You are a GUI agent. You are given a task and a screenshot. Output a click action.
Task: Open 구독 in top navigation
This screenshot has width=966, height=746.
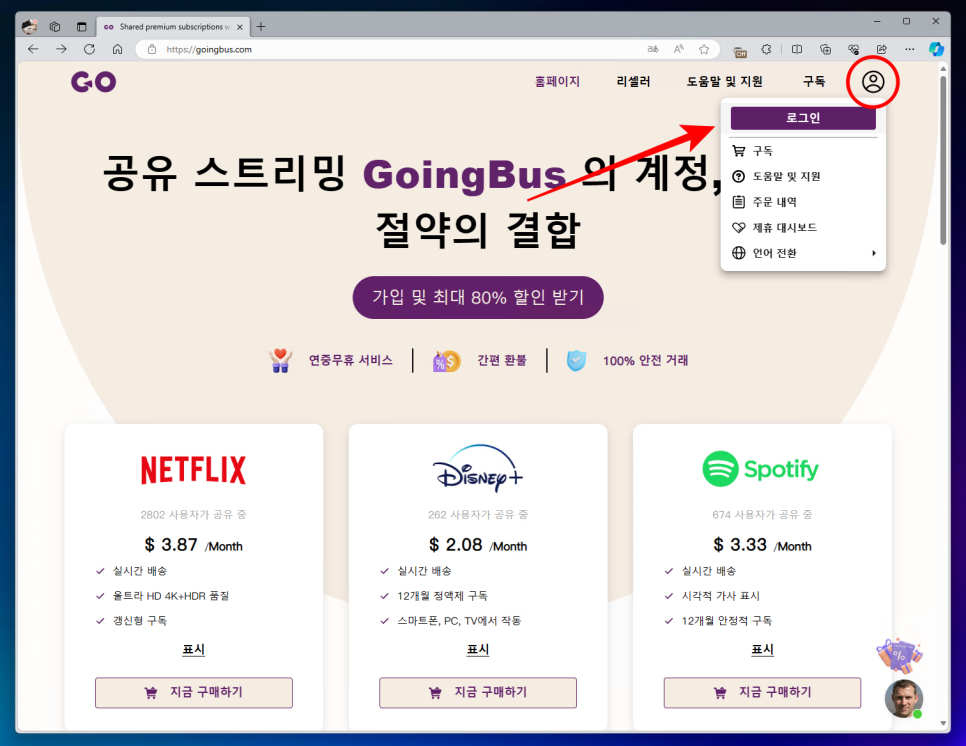click(x=814, y=81)
